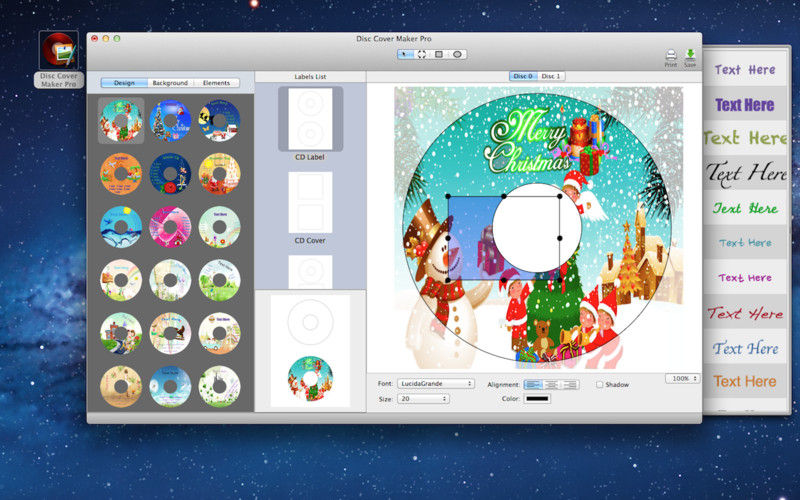Choose the blue ocean wave disc design
Viewport: 800px width, 500px height.
pyautogui.click(x=121, y=227)
